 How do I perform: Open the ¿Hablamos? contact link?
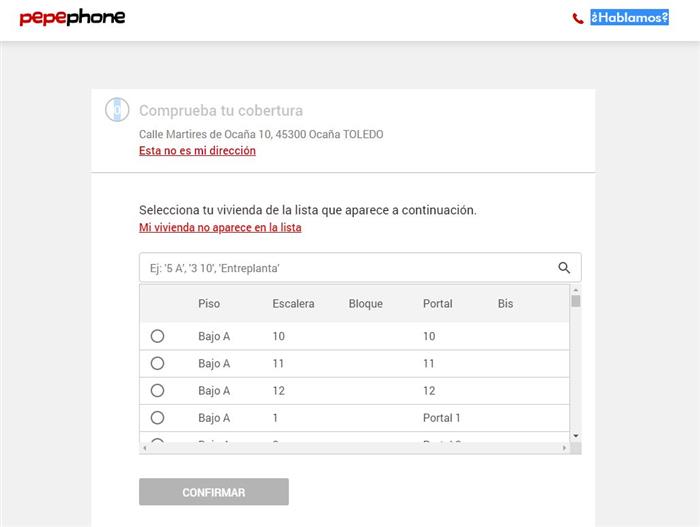click(x=629, y=18)
